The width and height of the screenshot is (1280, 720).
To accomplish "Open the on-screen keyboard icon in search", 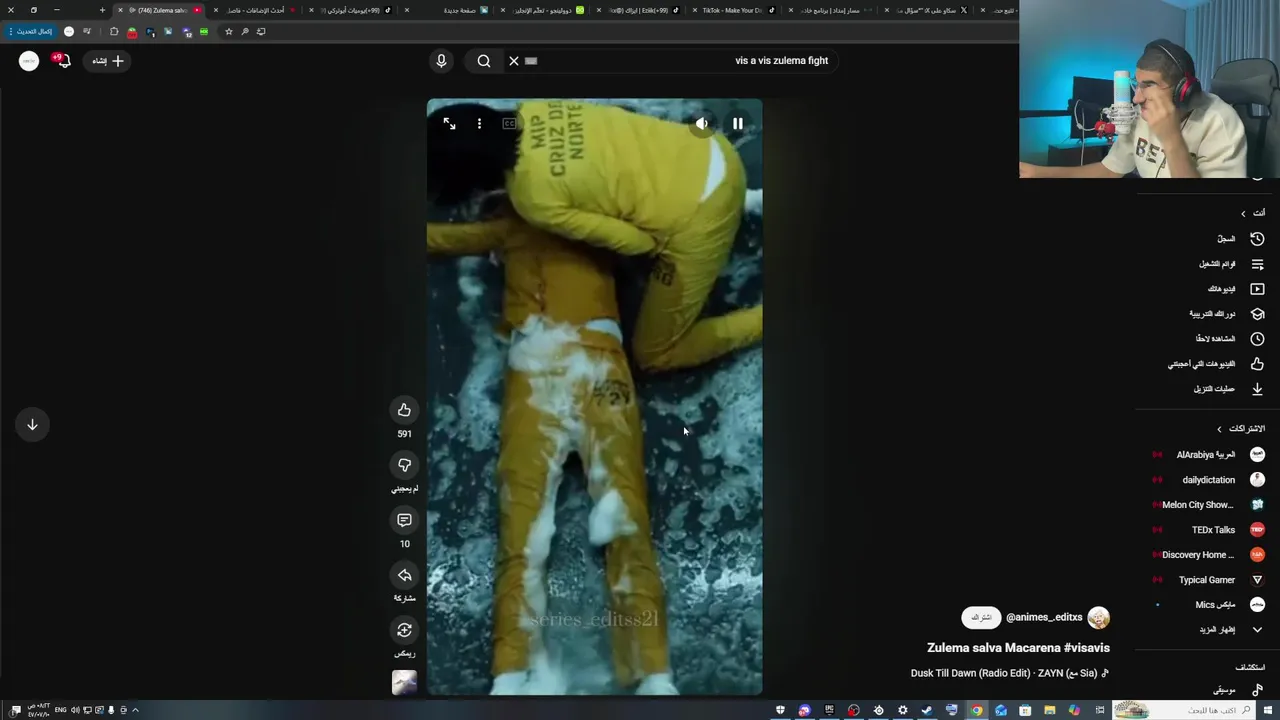I will pyautogui.click(x=531, y=61).
